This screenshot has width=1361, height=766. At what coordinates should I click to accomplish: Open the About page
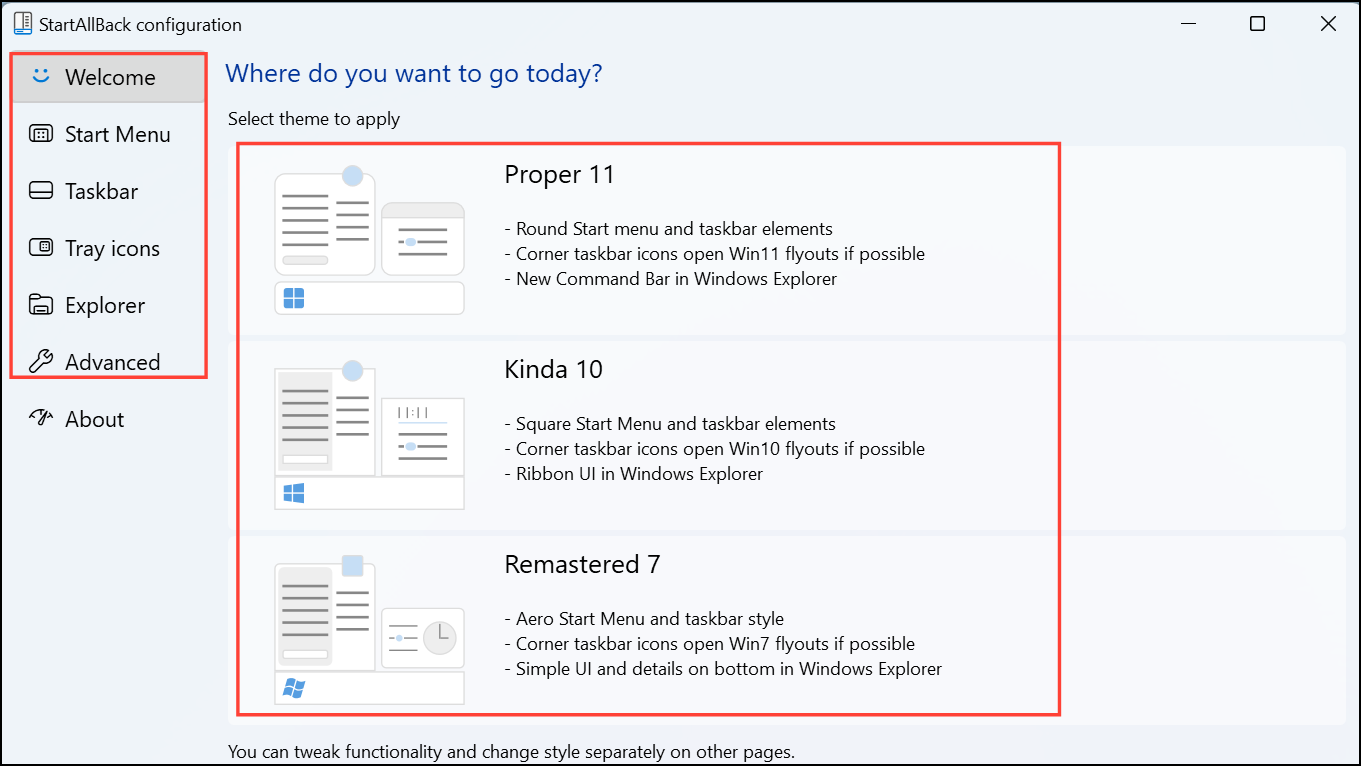tap(108, 419)
